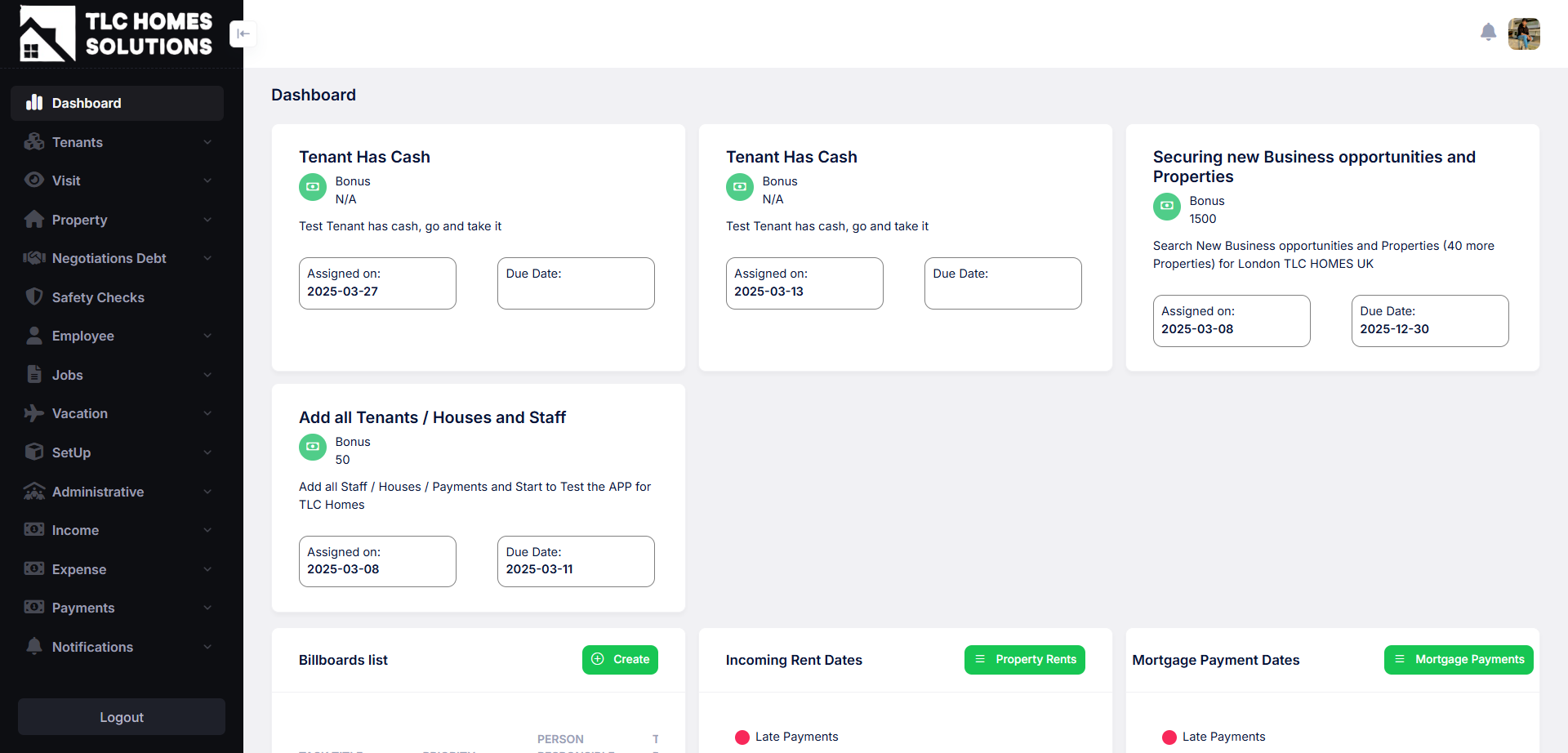Image resolution: width=1568 pixels, height=753 pixels.
Task: Toggle the SetUp section open
Action: pyautogui.click(x=208, y=452)
